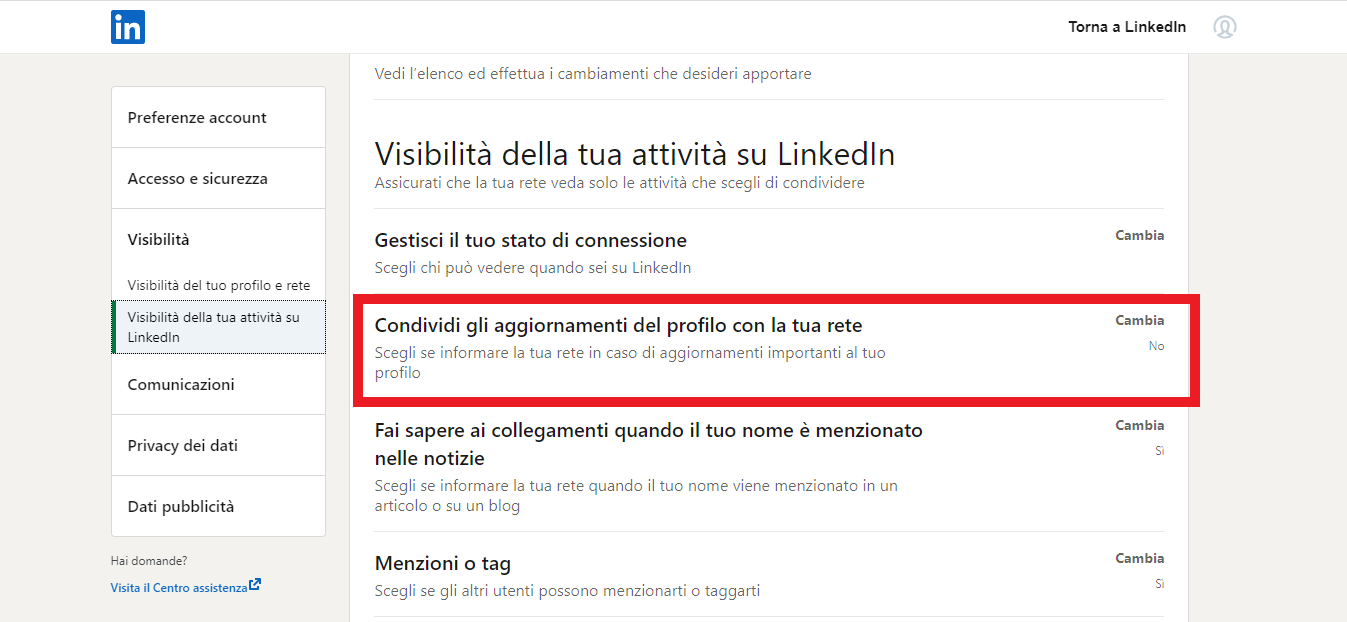Click Cambia for Condividi gli aggiornamenti del profilo
This screenshot has height=622, width=1347.
[1139, 320]
